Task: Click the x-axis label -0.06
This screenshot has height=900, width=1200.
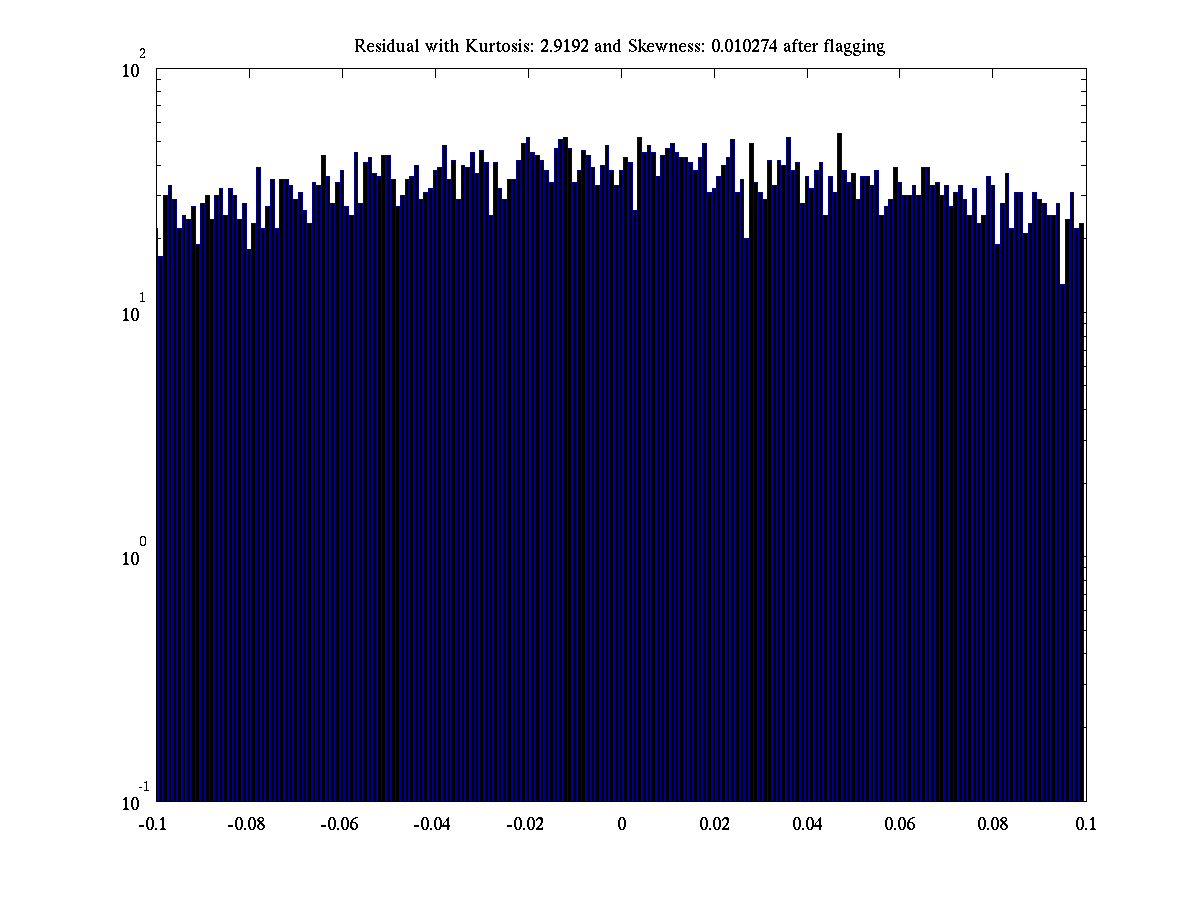Action: tap(339, 824)
